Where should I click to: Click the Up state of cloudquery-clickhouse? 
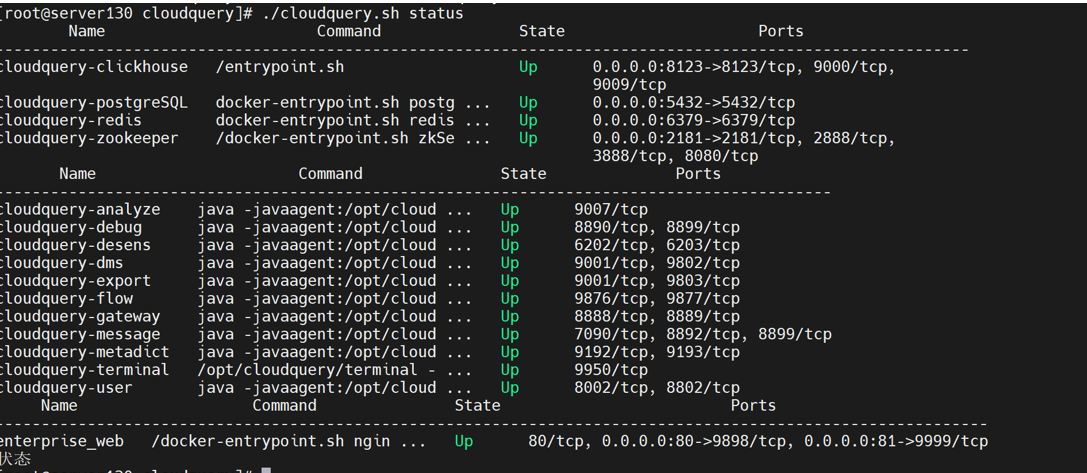pyautogui.click(x=528, y=67)
